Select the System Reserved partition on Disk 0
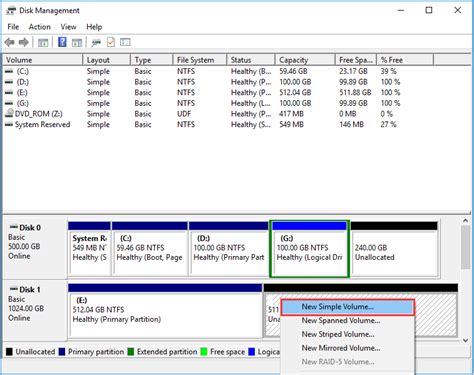 click(89, 249)
